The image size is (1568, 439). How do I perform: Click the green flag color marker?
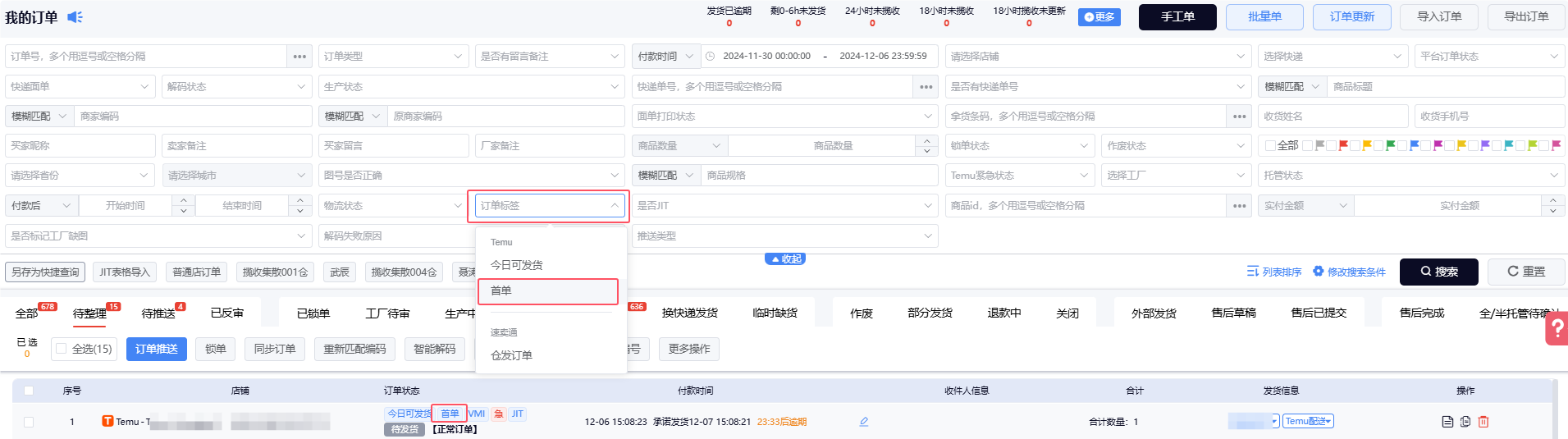[x=1390, y=145]
